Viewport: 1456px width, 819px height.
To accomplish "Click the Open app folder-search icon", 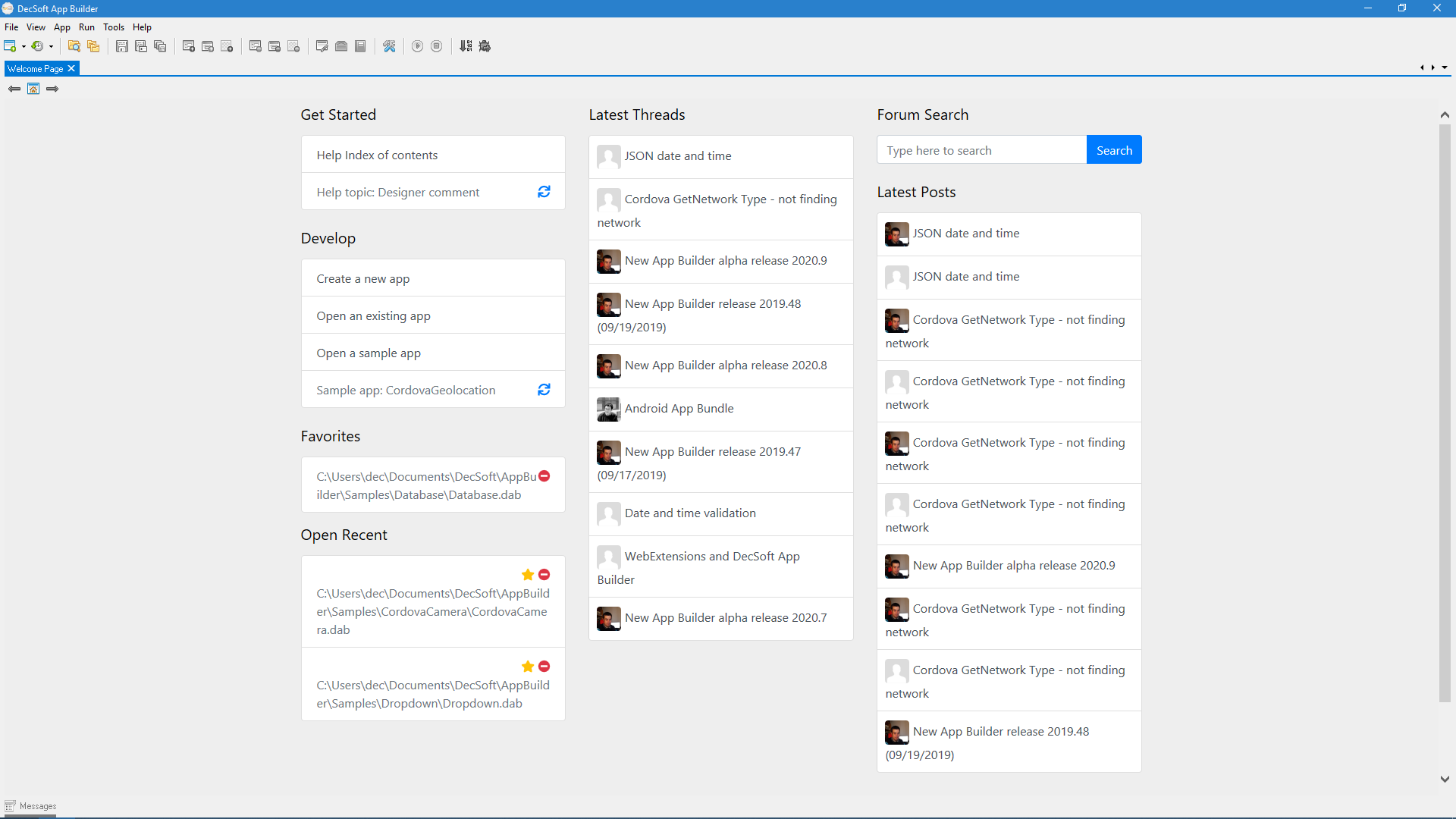I will tap(74, 46).
